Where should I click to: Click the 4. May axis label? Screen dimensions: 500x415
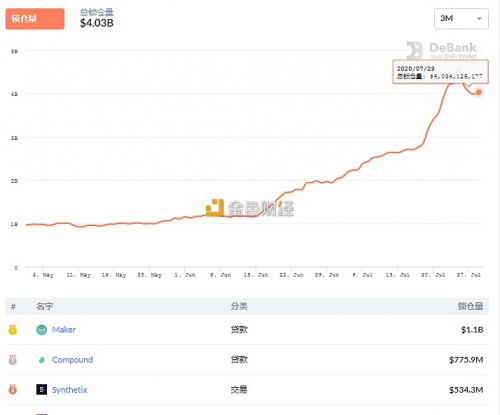43,275
